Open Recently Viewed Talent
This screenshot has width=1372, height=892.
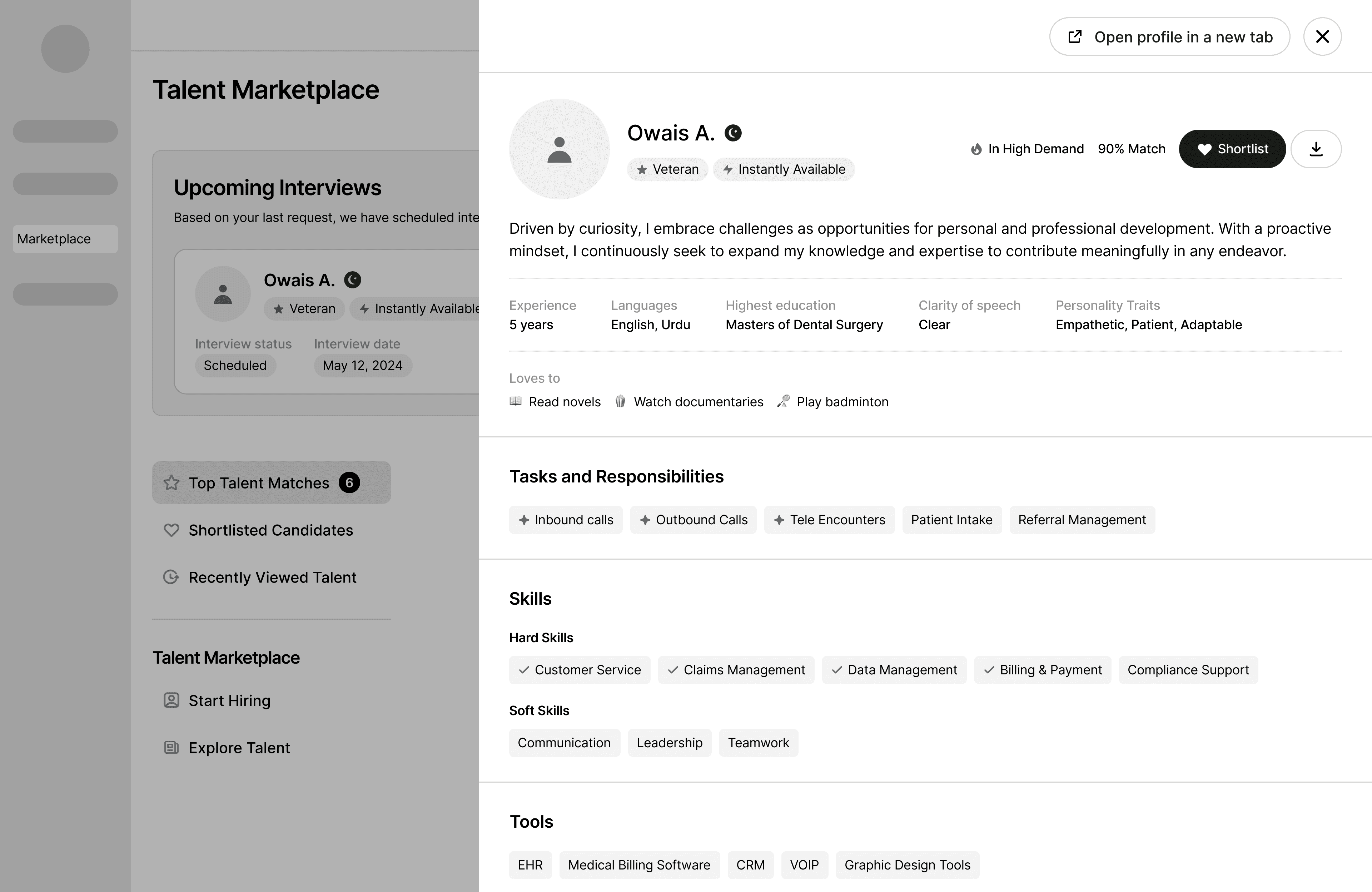[x=272, y=577]
